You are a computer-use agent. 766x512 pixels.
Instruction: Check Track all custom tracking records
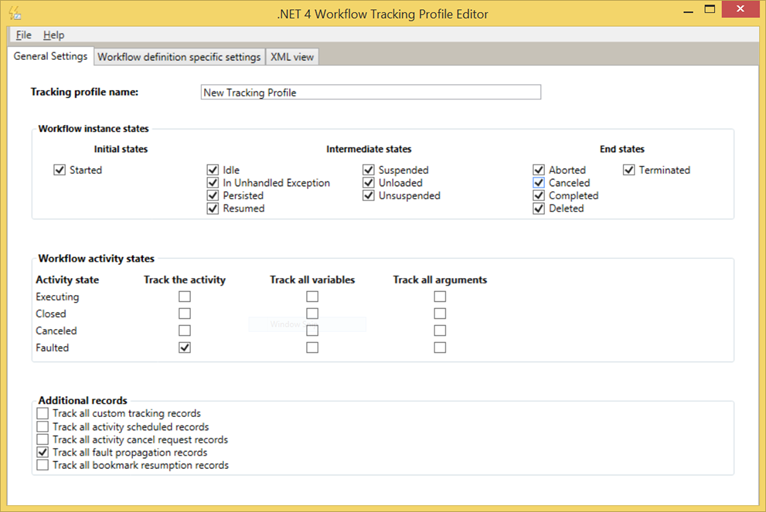tap(43, 413)
